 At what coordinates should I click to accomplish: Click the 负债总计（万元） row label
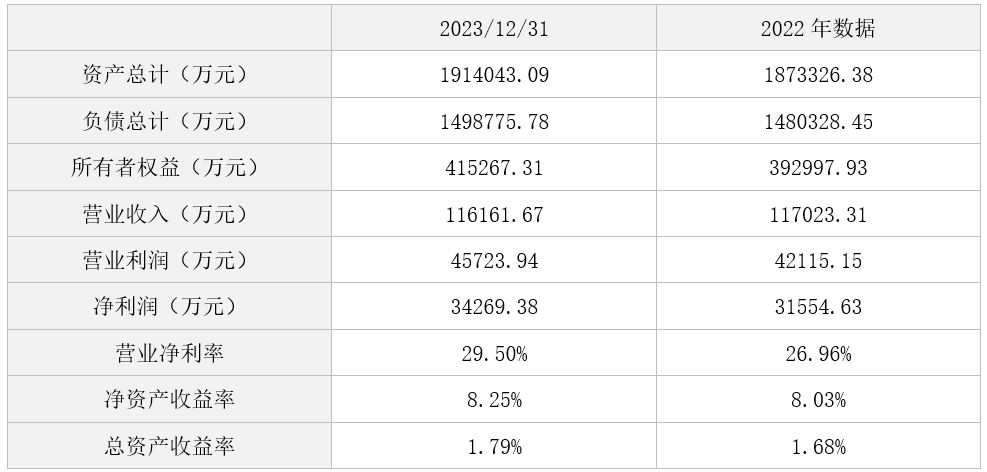pyautogui.click(x=169, y=121)
